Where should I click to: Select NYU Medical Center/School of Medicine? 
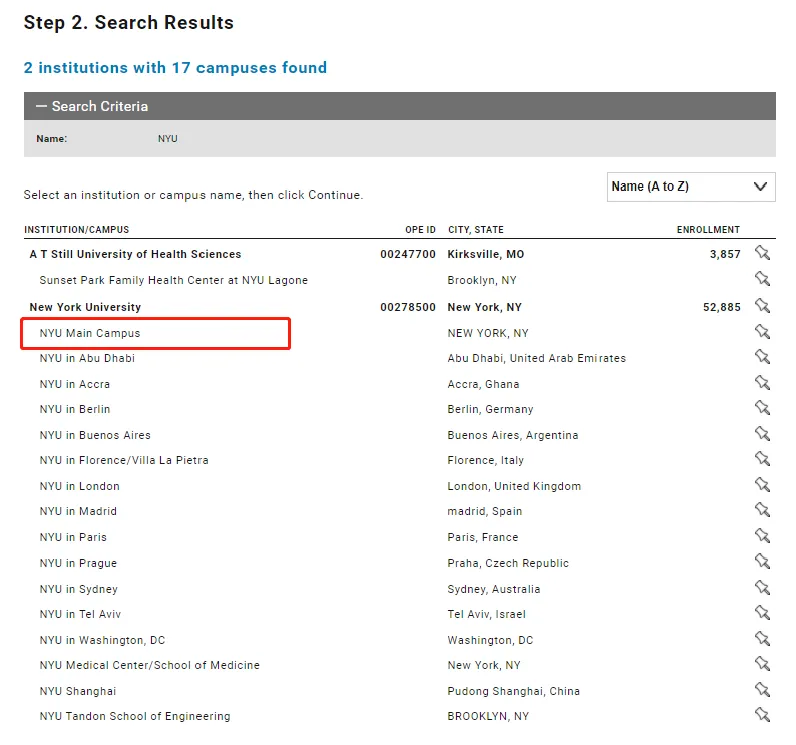coord(149,665)
